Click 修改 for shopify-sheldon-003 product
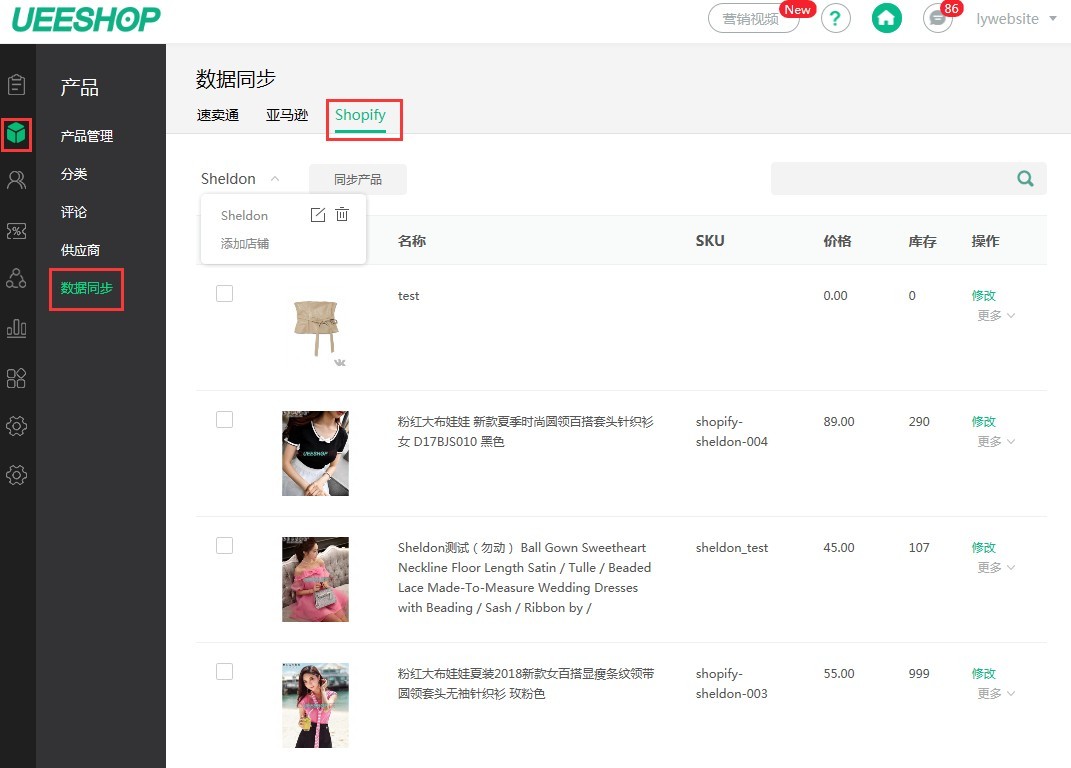The image size is (1071, 768). click(x=984, y=674)
